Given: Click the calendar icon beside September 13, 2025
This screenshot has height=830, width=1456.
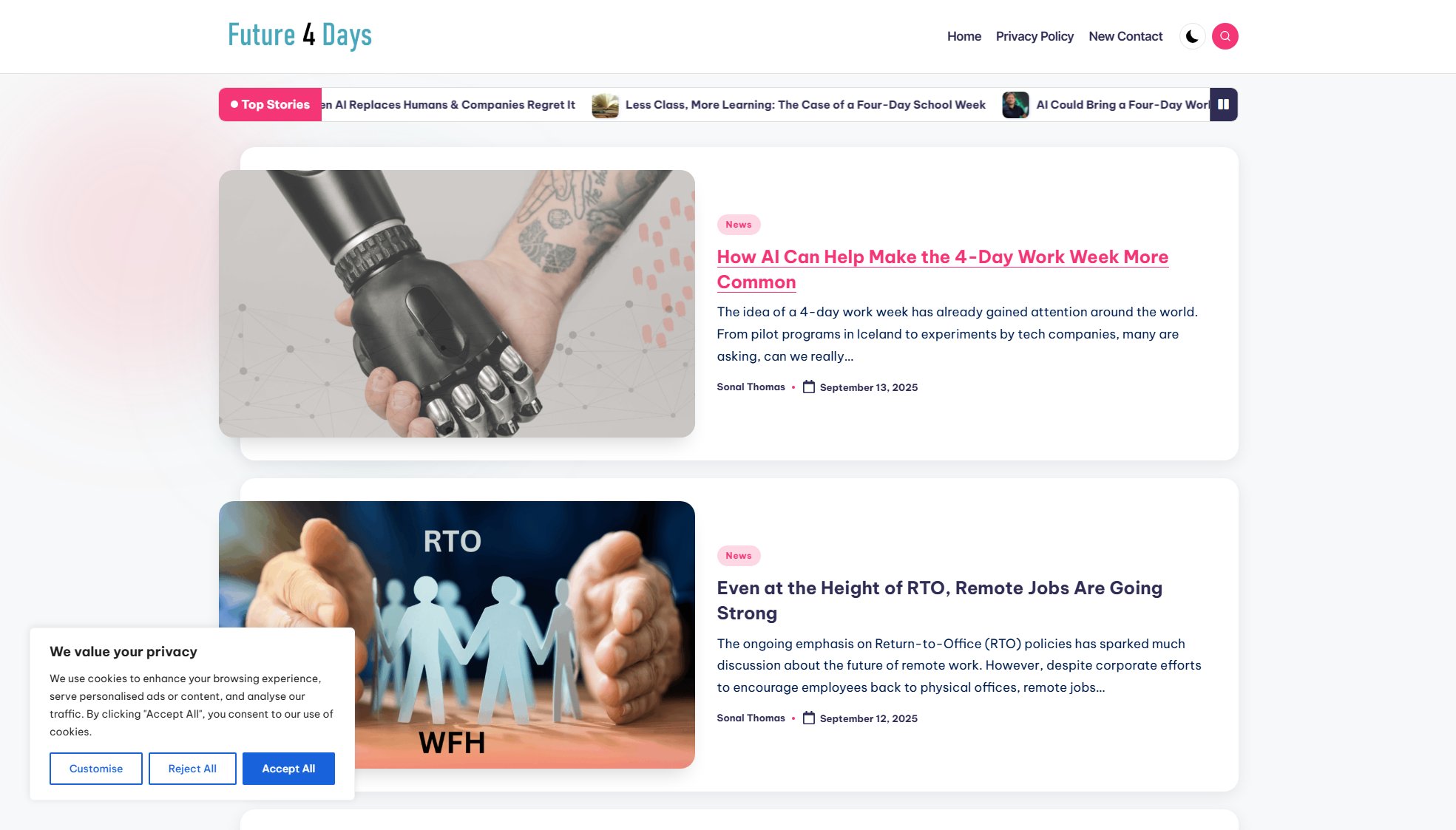Looking at the screenshot, I should pos(809,387).
